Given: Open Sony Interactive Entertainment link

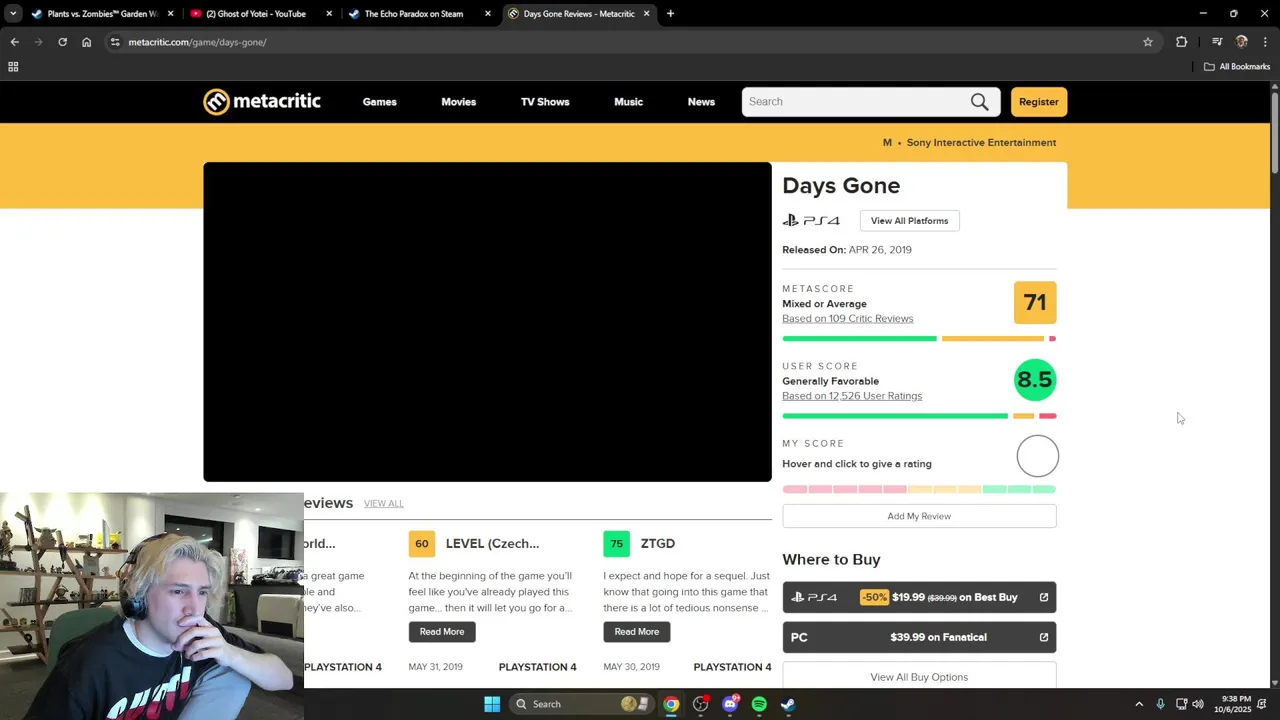Looking at the screenshot, I should (x=981, y=143).
